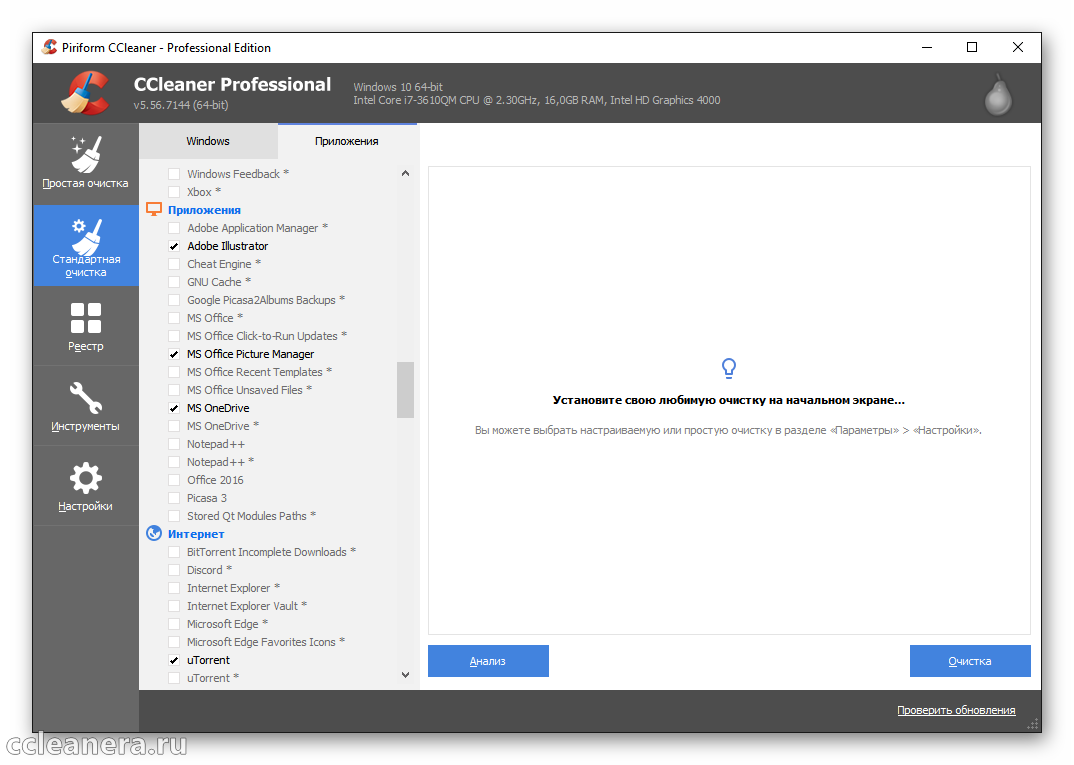Click the CCleaner logo in header
Image resolution: width=1074 pixels, height=765 pixels.
point(85,94)
